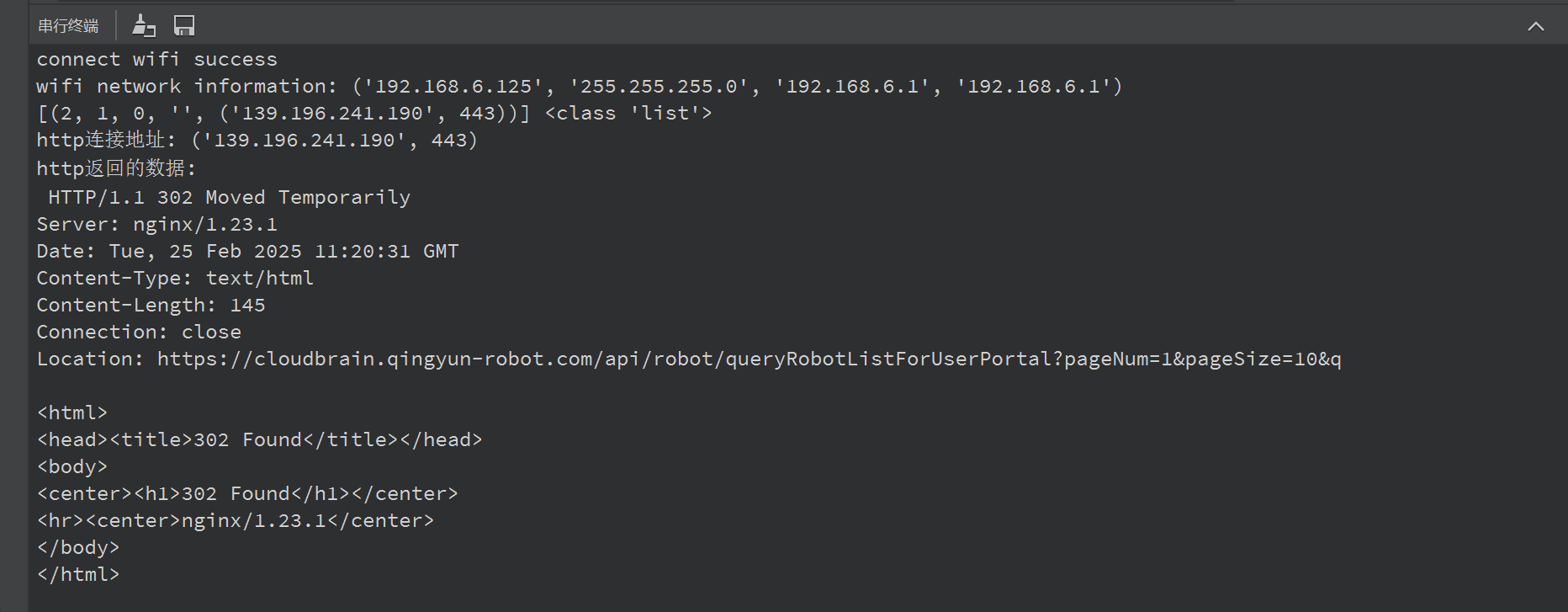Save the serial terminal log
This screenshot has width=1568, height=612.
tap(184, 26)
